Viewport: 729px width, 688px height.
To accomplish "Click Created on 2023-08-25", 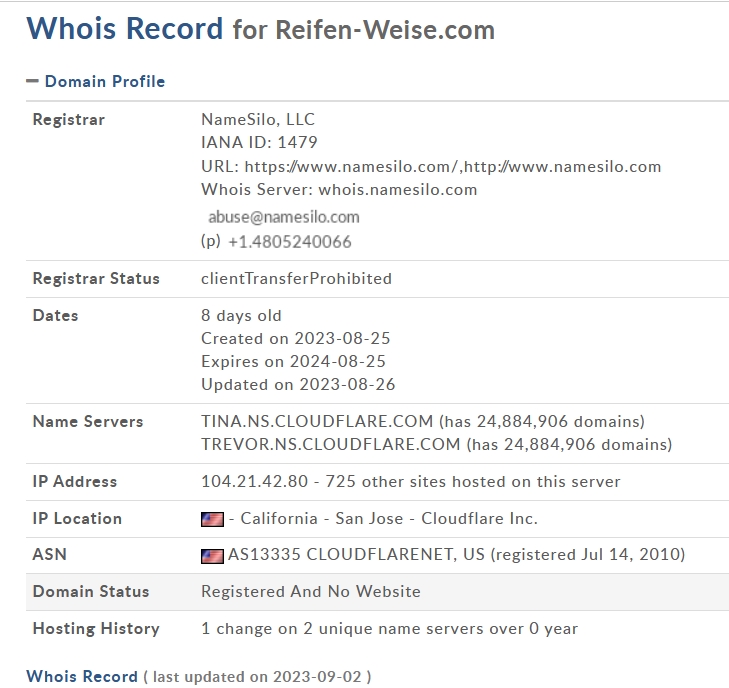I will (x=296, y=338).
